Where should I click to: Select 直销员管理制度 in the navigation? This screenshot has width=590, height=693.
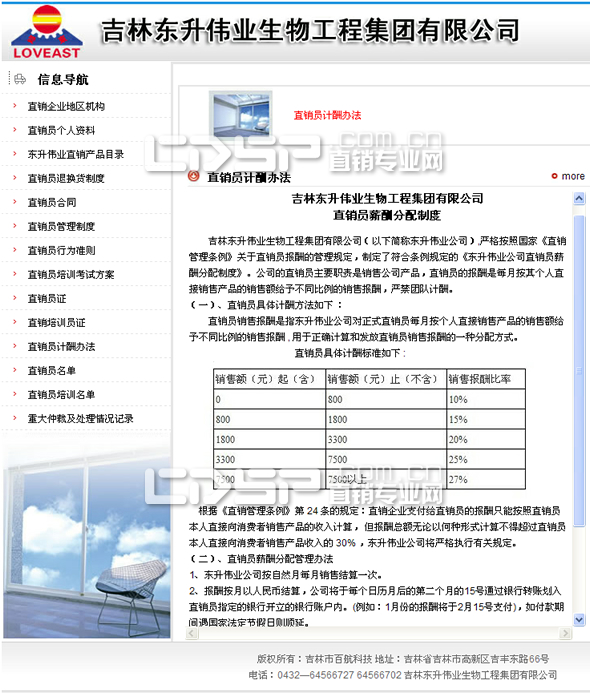[61, 226]
